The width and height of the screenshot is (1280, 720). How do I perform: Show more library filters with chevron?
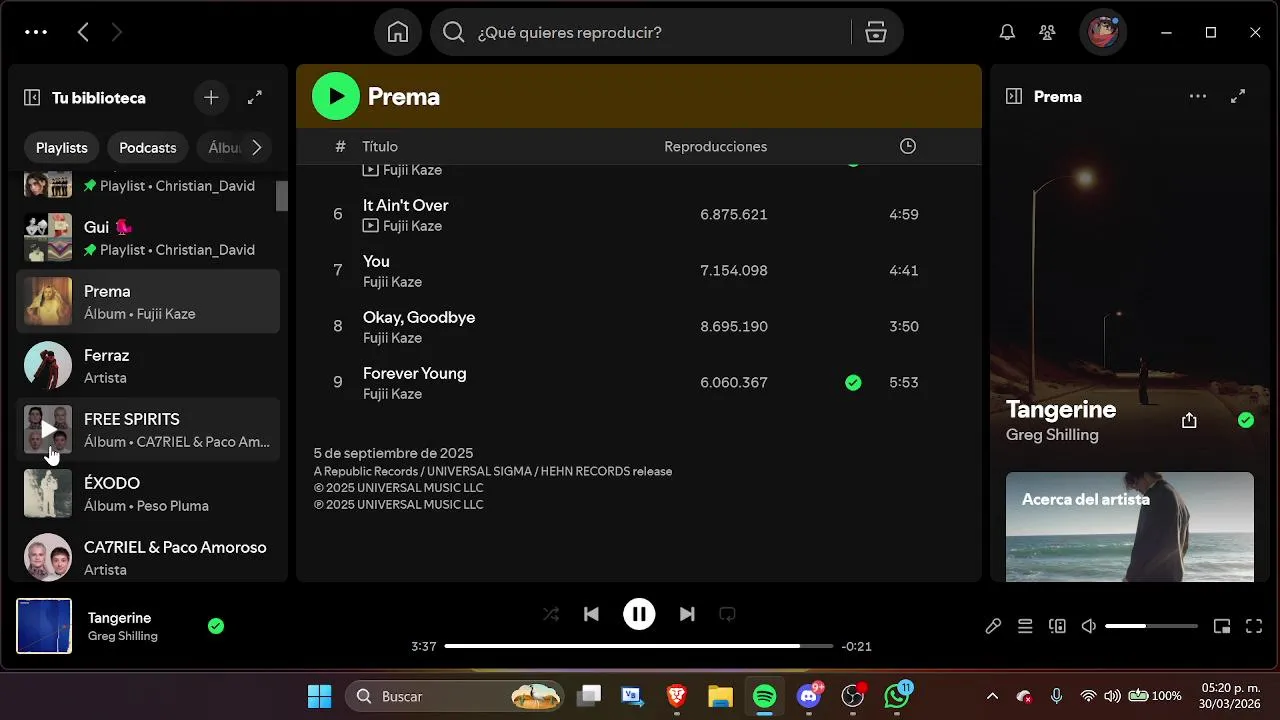tap(257, 147)
